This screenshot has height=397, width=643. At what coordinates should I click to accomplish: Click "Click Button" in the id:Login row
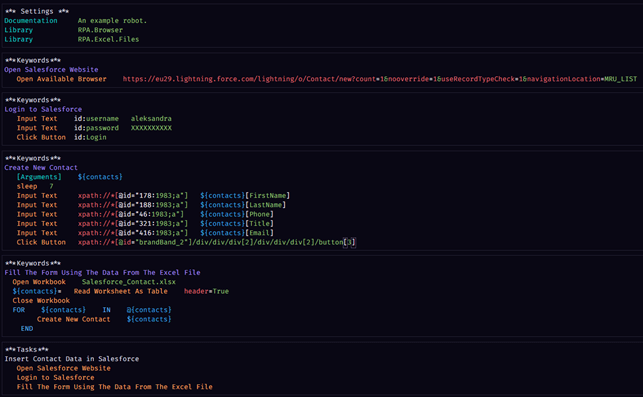pyautogui.click(x=41, y=137)
